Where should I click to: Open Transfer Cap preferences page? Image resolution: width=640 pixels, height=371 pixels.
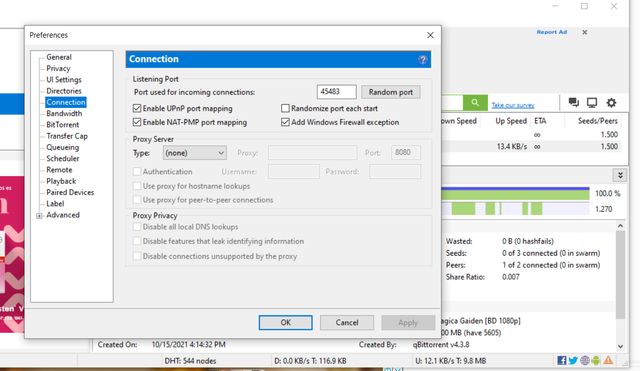(67, 136)
